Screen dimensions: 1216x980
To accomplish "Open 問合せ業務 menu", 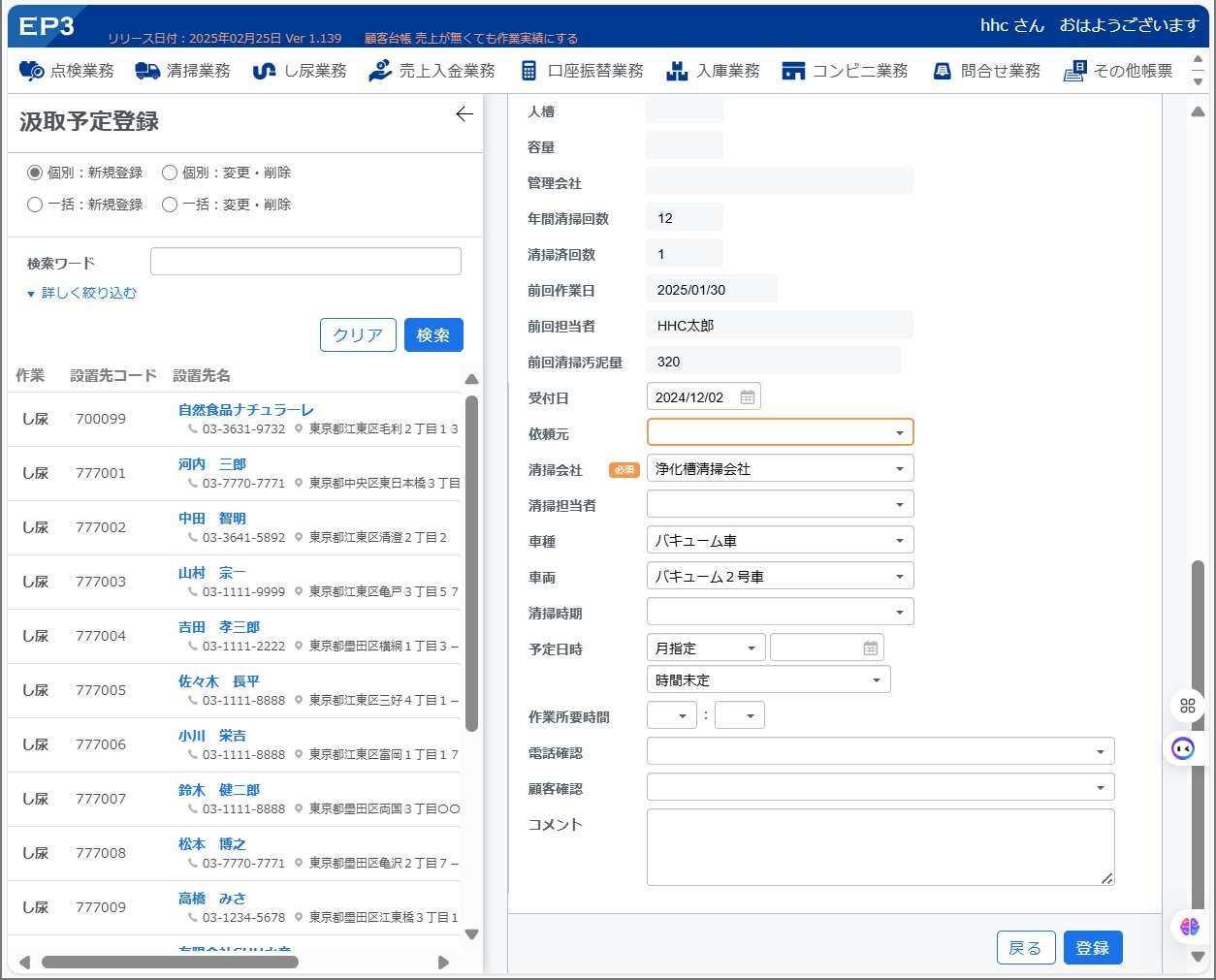I will point(986,71).
